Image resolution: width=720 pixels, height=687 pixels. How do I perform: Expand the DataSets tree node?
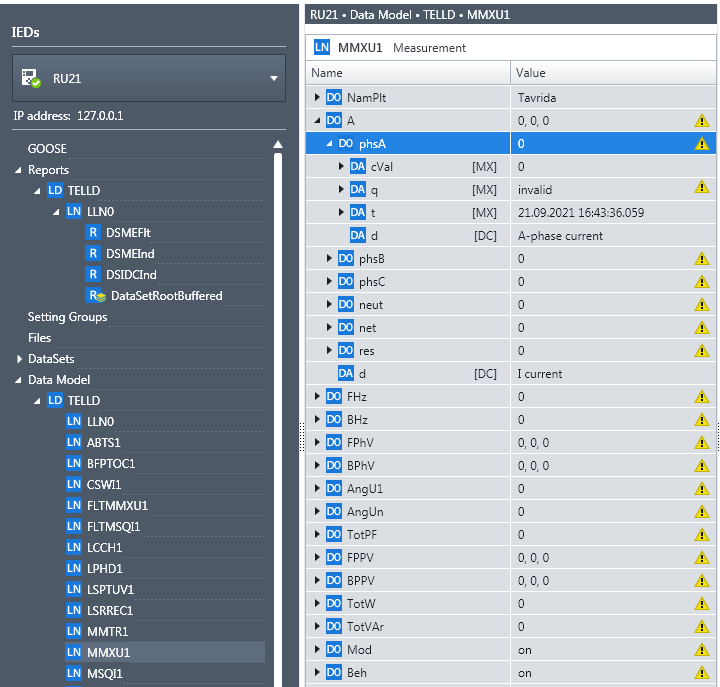click(19, 359)
